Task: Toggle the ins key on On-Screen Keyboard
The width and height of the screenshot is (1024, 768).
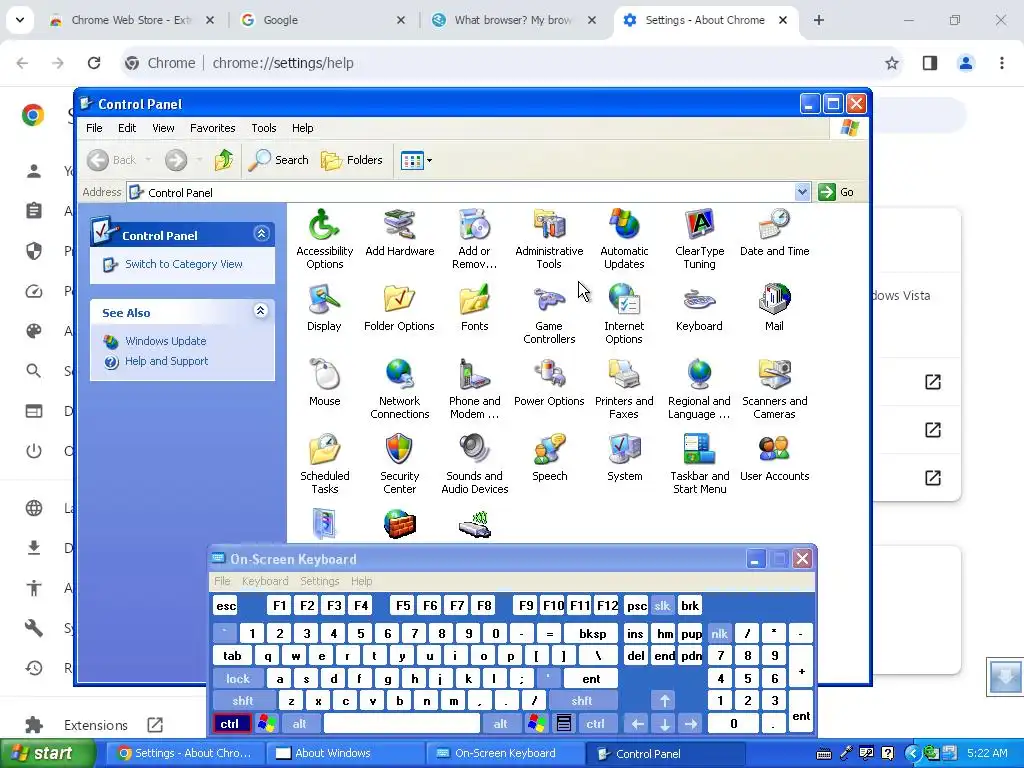Action: tap(635, 633)
